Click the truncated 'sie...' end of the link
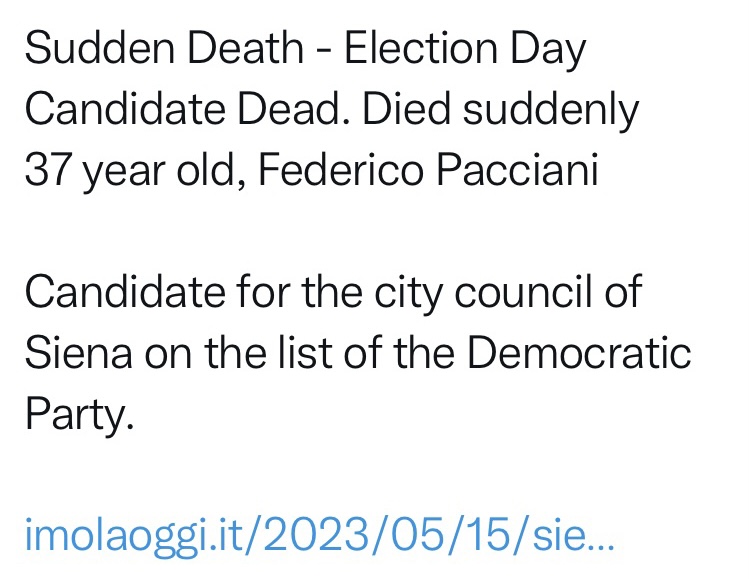The image size is (750, 579). click(x=573, y=534)
